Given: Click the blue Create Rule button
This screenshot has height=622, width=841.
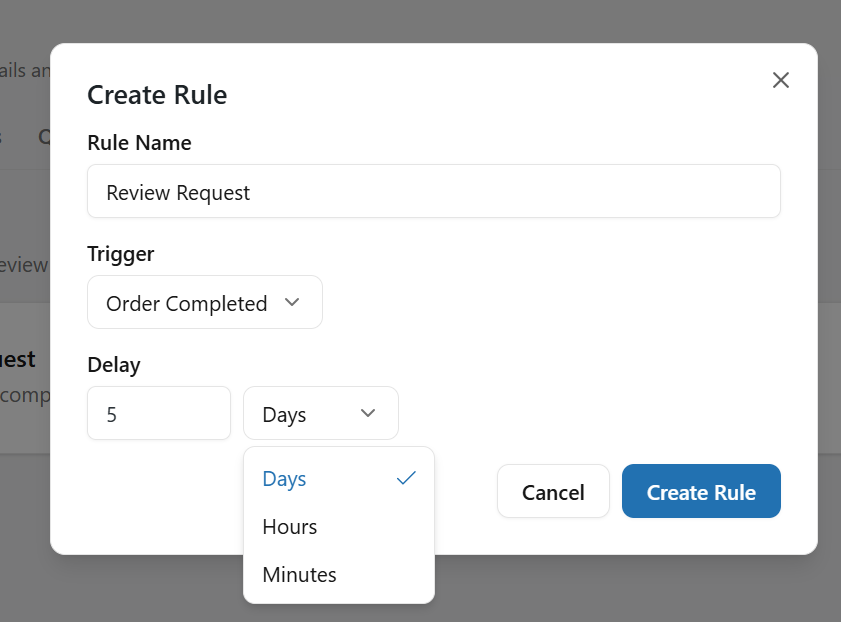Looking at the screenshot, I should (x=700, y=491).
